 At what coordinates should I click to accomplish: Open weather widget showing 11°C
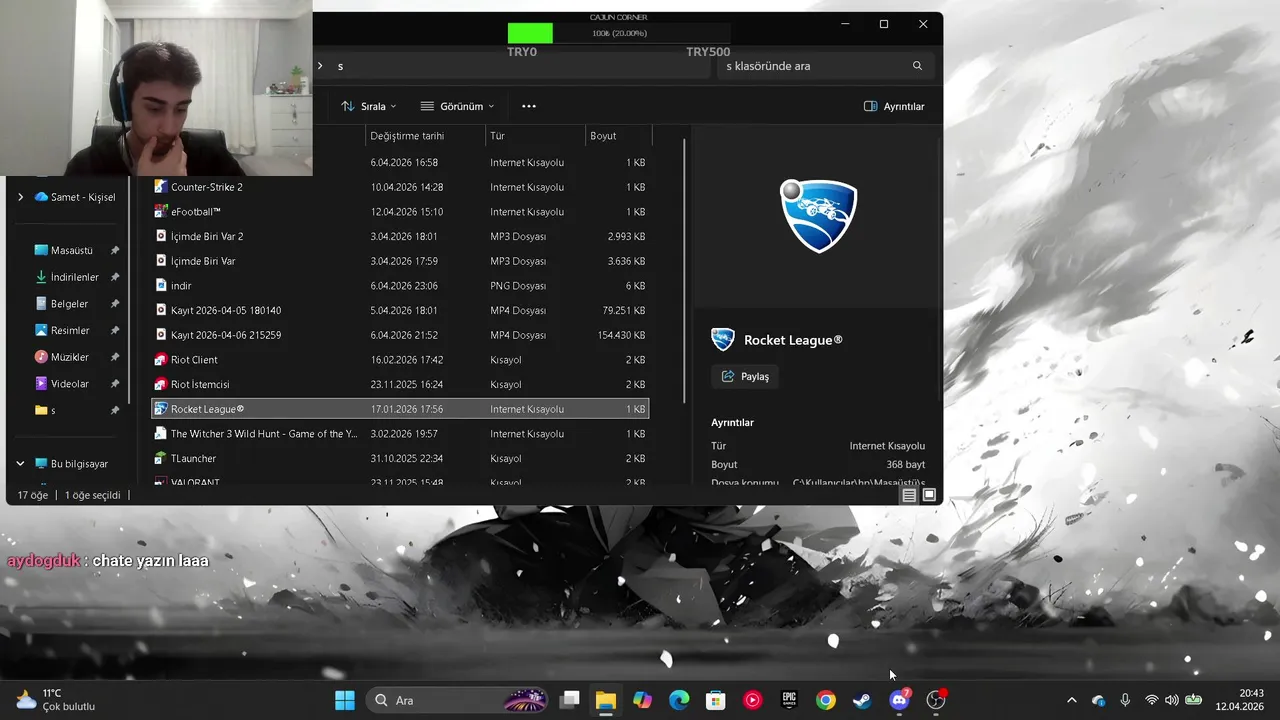pyautogui.click(x=55, y=700)
